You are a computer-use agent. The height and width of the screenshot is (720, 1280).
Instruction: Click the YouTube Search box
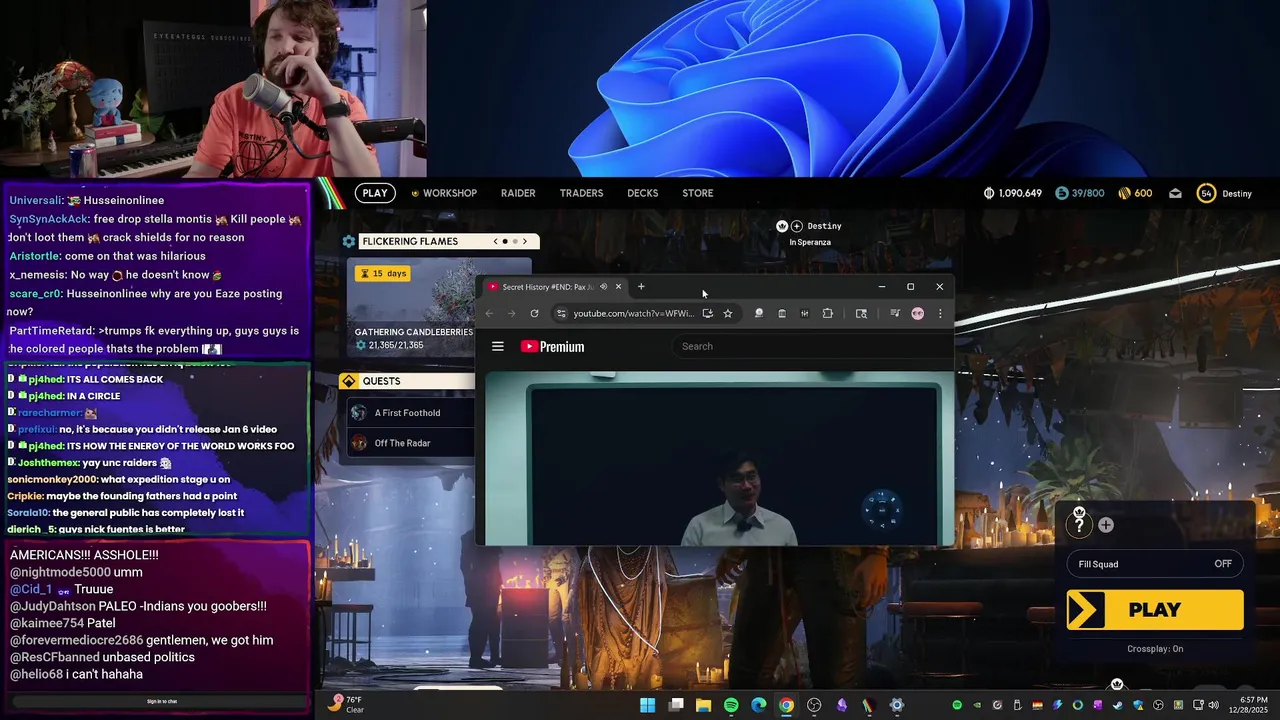[x=814, y=346]
